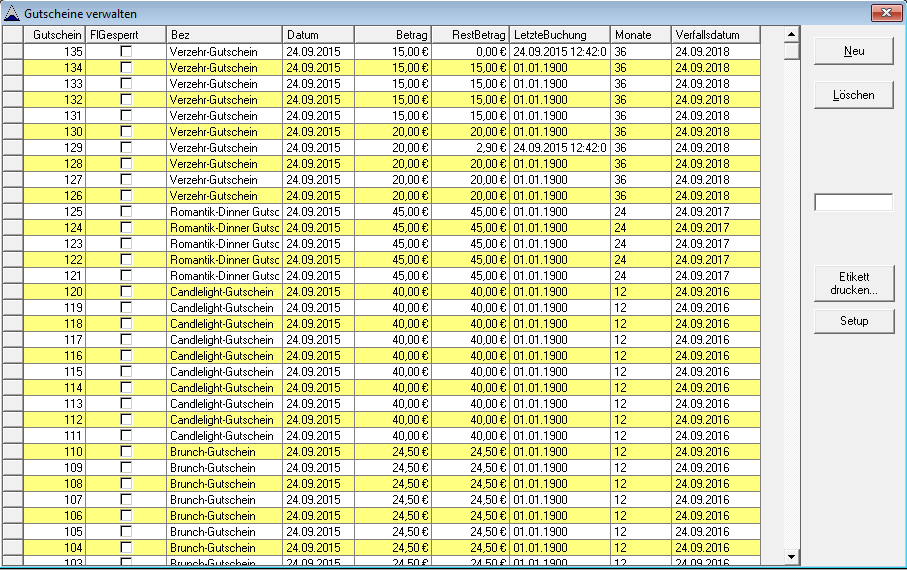Click Brunch-Gutschein in row 105

pos(224,532)
